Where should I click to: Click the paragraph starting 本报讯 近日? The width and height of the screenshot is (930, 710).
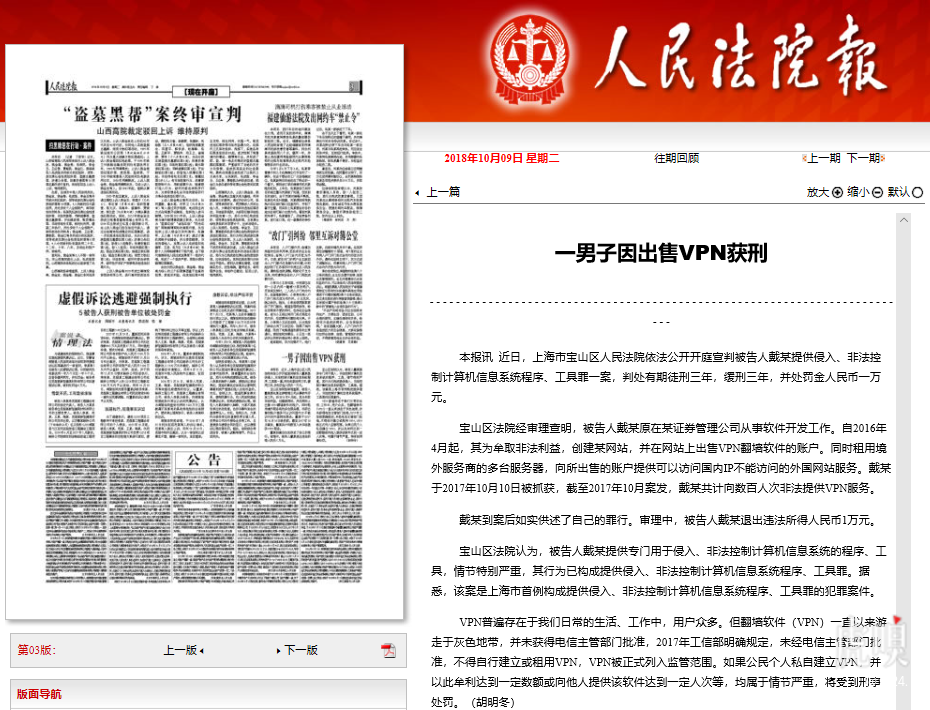pos(656,377)
